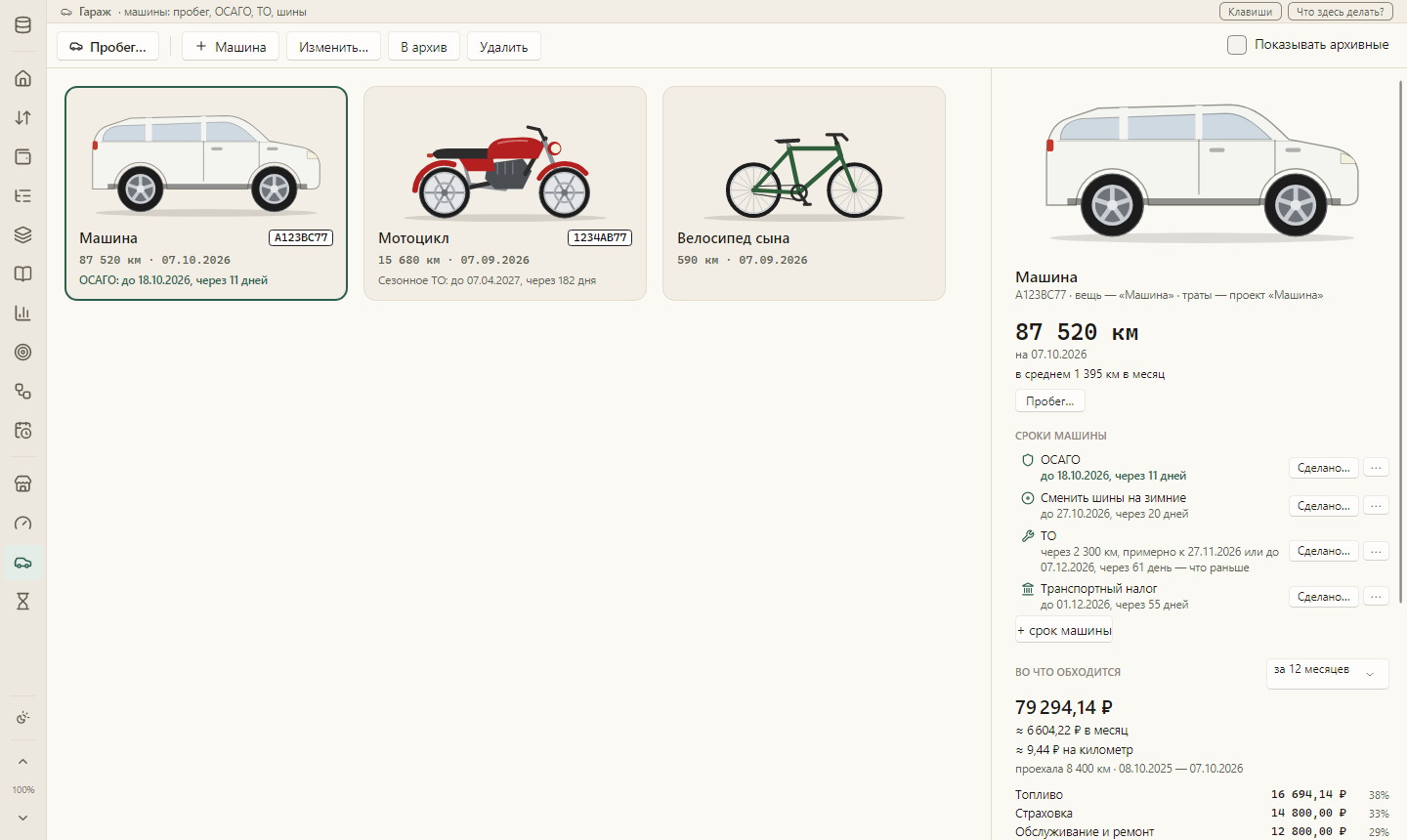The width and height of the screenshot is (1407, 840).
Task: Mark «Транспортный налог» as «Сделано...»
Action: [x=1323, y=596]
